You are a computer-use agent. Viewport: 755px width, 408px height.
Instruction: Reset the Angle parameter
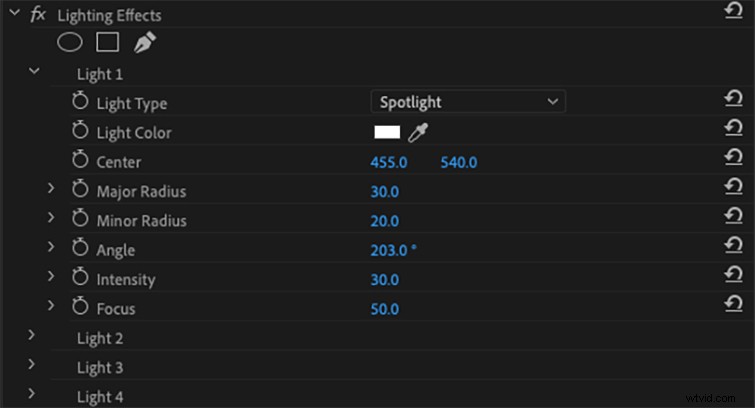coord(733,245)
